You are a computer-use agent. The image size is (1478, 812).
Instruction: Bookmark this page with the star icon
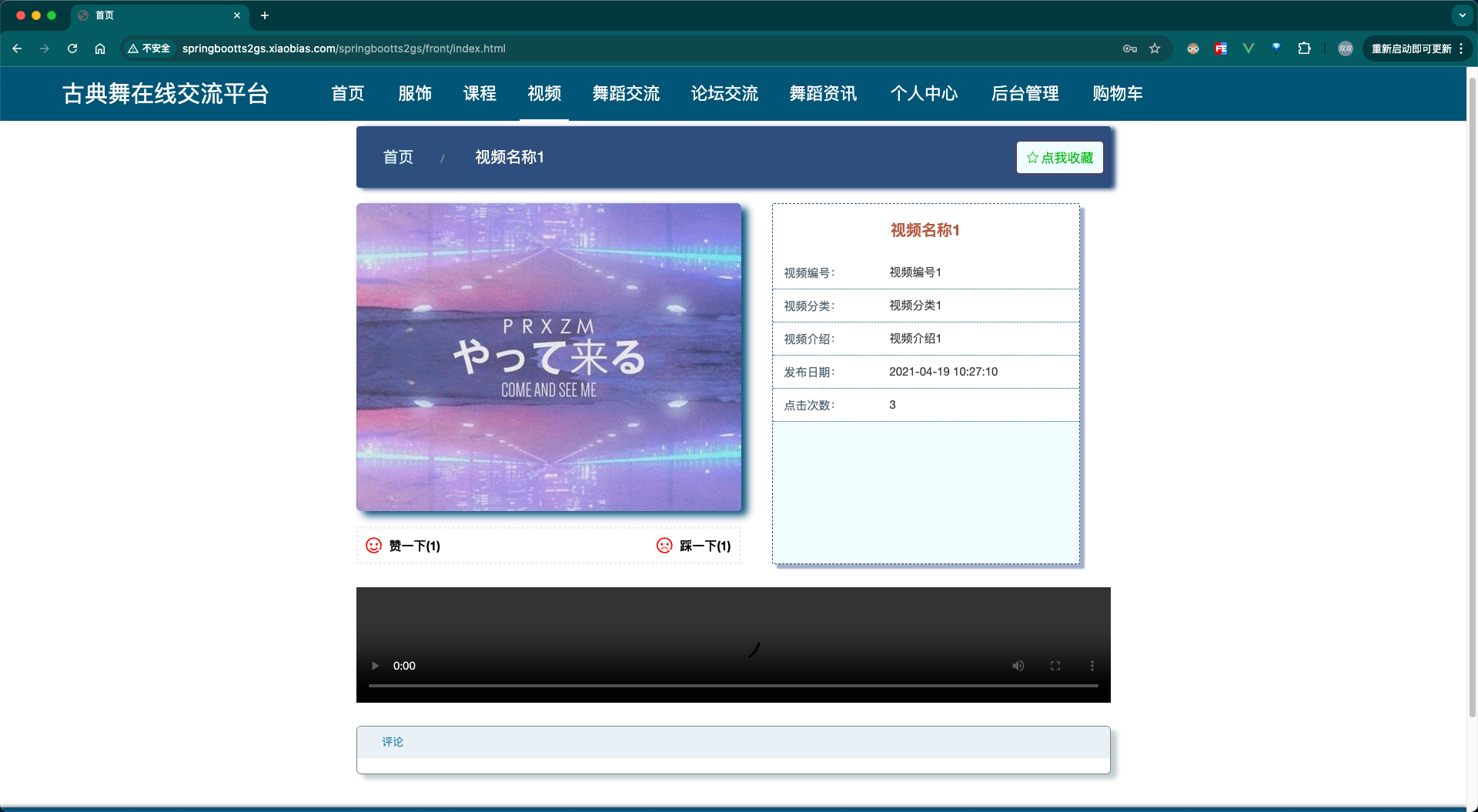coord(1155,48)
